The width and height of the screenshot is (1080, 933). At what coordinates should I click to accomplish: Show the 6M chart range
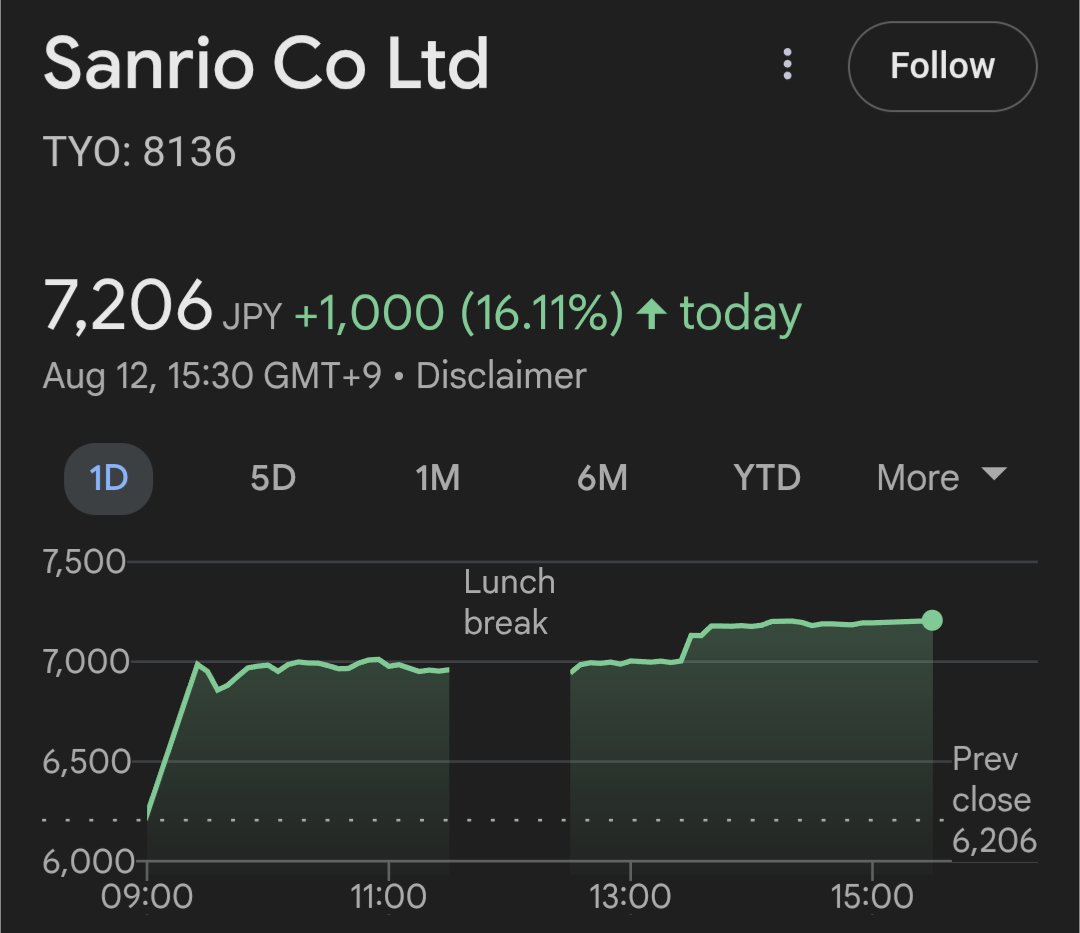pyautogui.click(x=602, y=478)
